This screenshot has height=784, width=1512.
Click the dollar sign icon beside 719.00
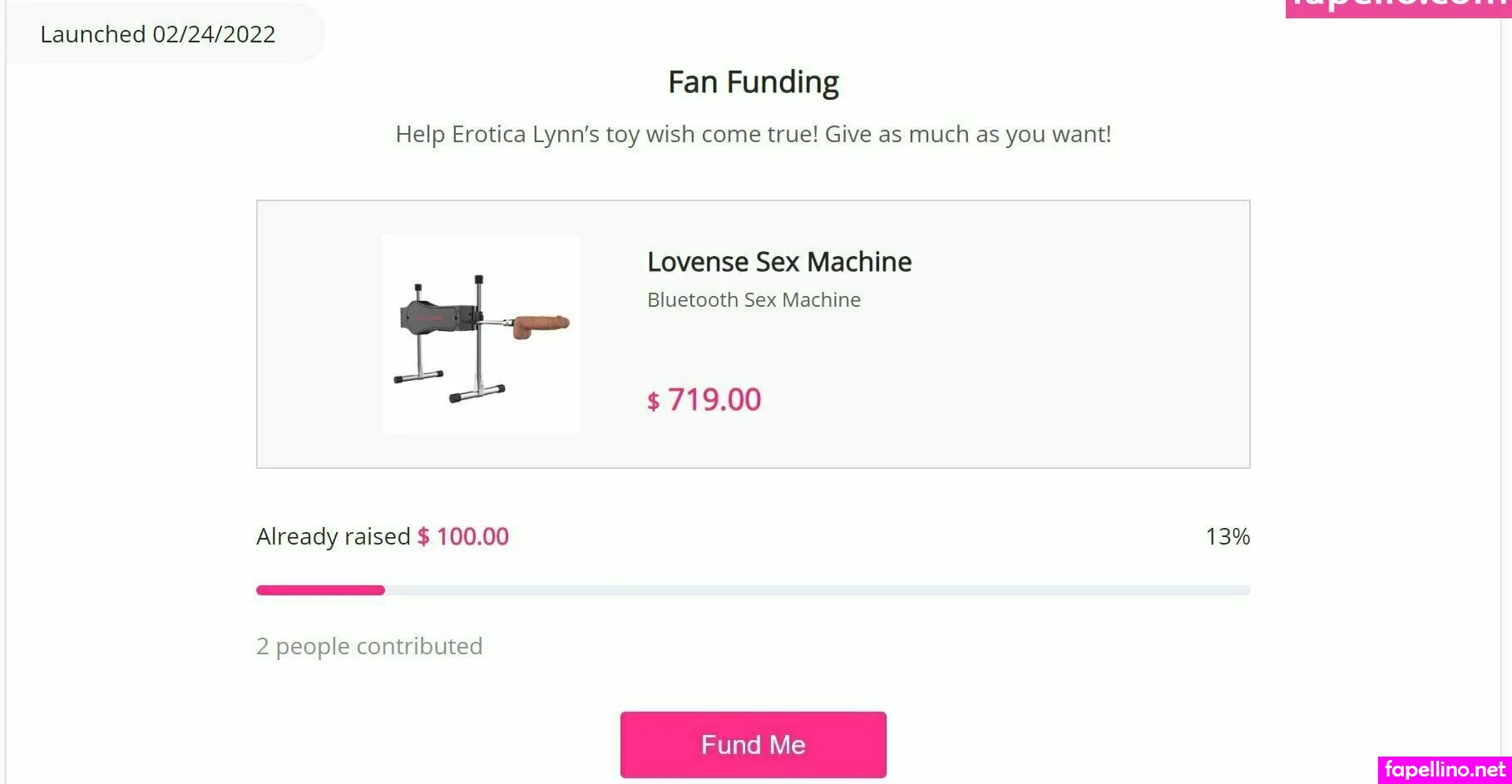pyautogui.click(x=654, y=402)
